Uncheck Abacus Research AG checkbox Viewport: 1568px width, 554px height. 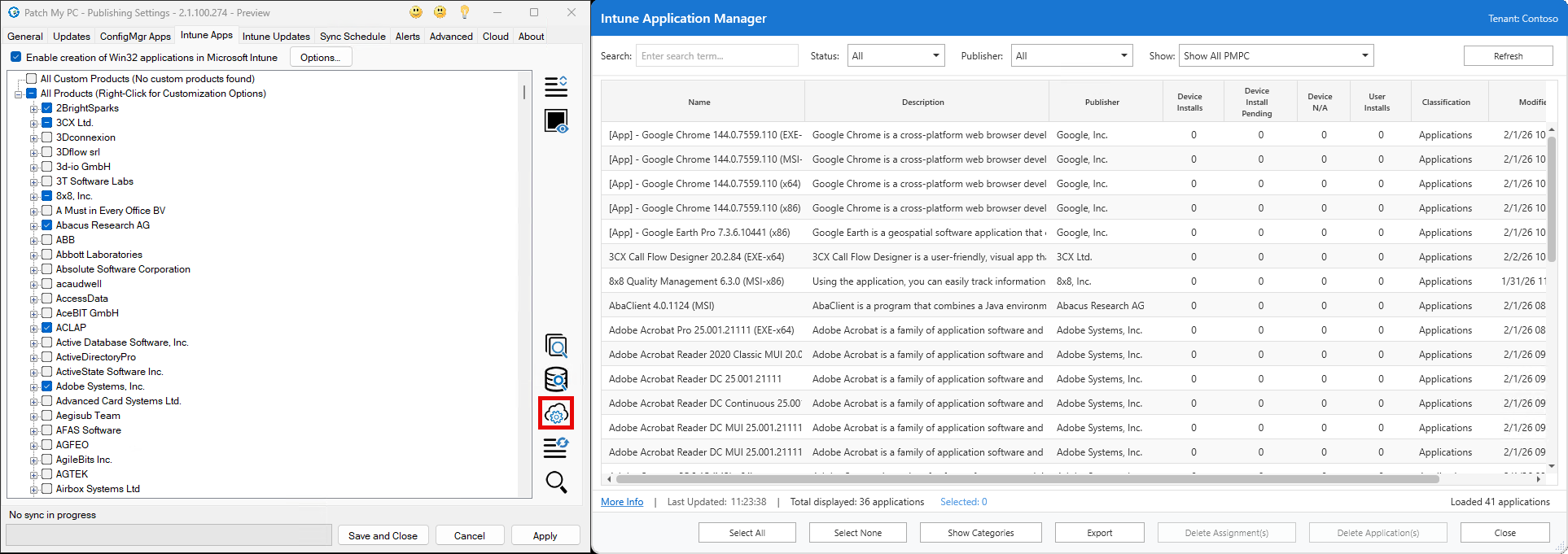point(46,225)
